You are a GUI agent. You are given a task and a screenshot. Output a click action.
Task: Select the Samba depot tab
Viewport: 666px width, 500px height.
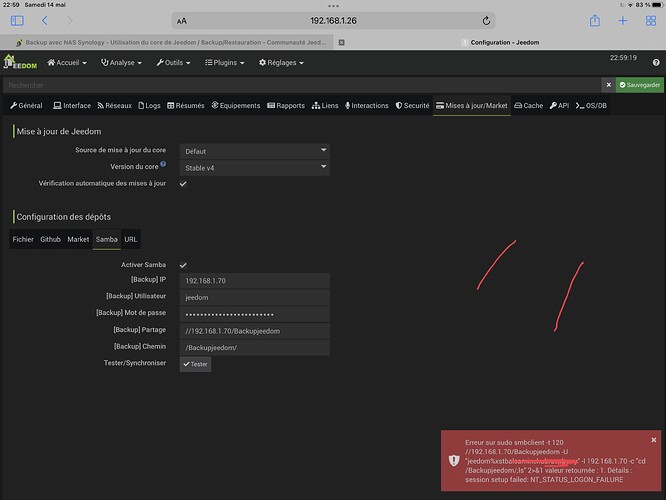coord(107,239)
